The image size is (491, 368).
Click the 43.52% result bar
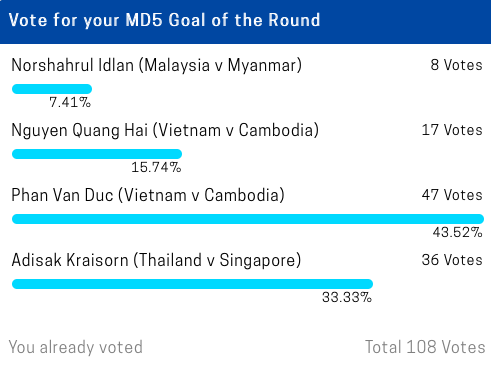coord(248,219)
